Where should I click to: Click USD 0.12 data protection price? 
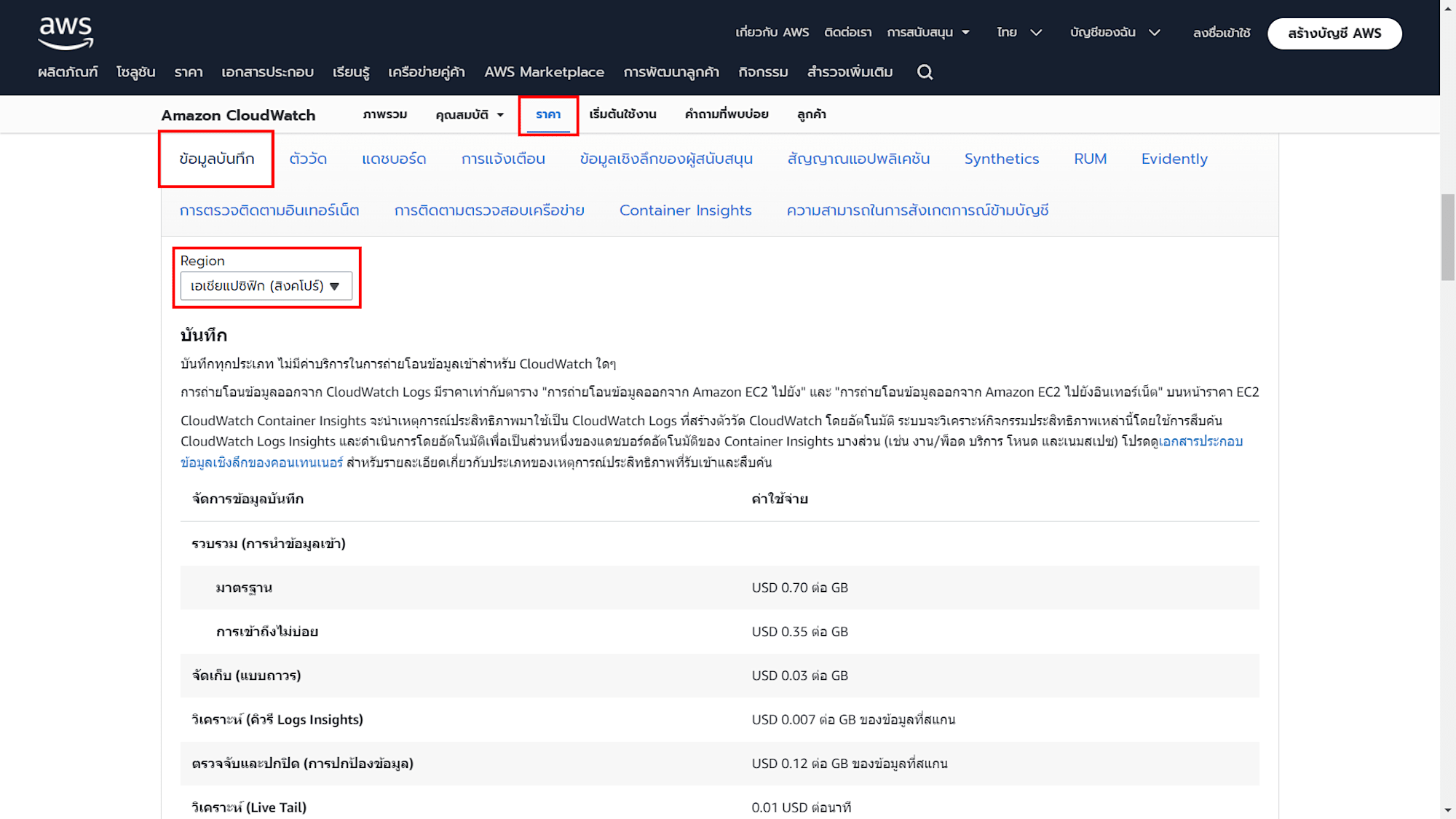coord(850,764)
